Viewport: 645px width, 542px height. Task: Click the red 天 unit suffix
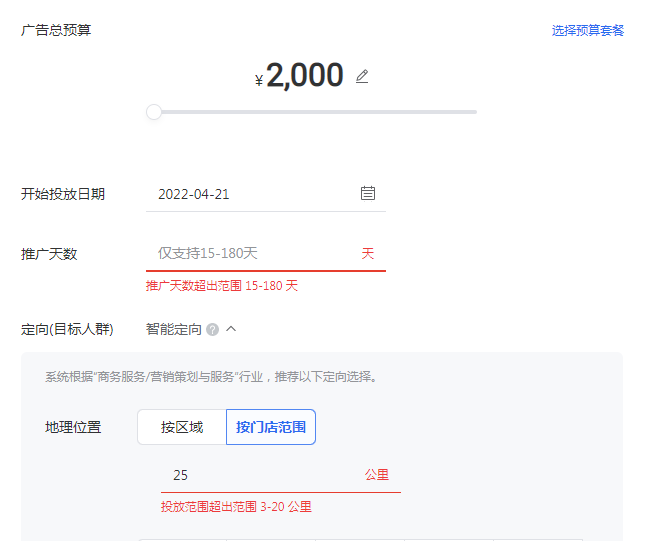[367, 254]
